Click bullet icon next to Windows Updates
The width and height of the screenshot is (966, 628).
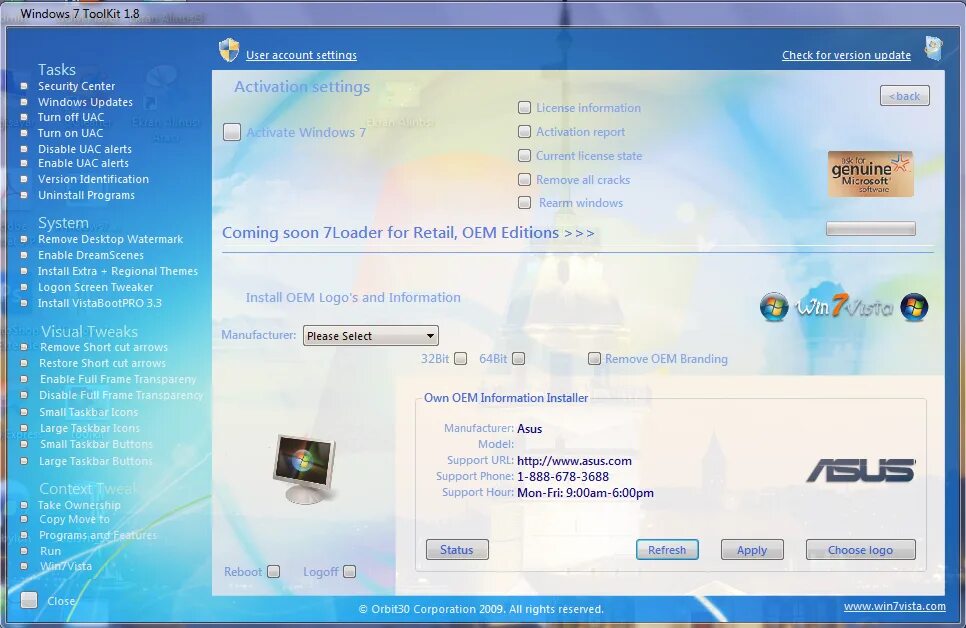(x=24, y=102)
